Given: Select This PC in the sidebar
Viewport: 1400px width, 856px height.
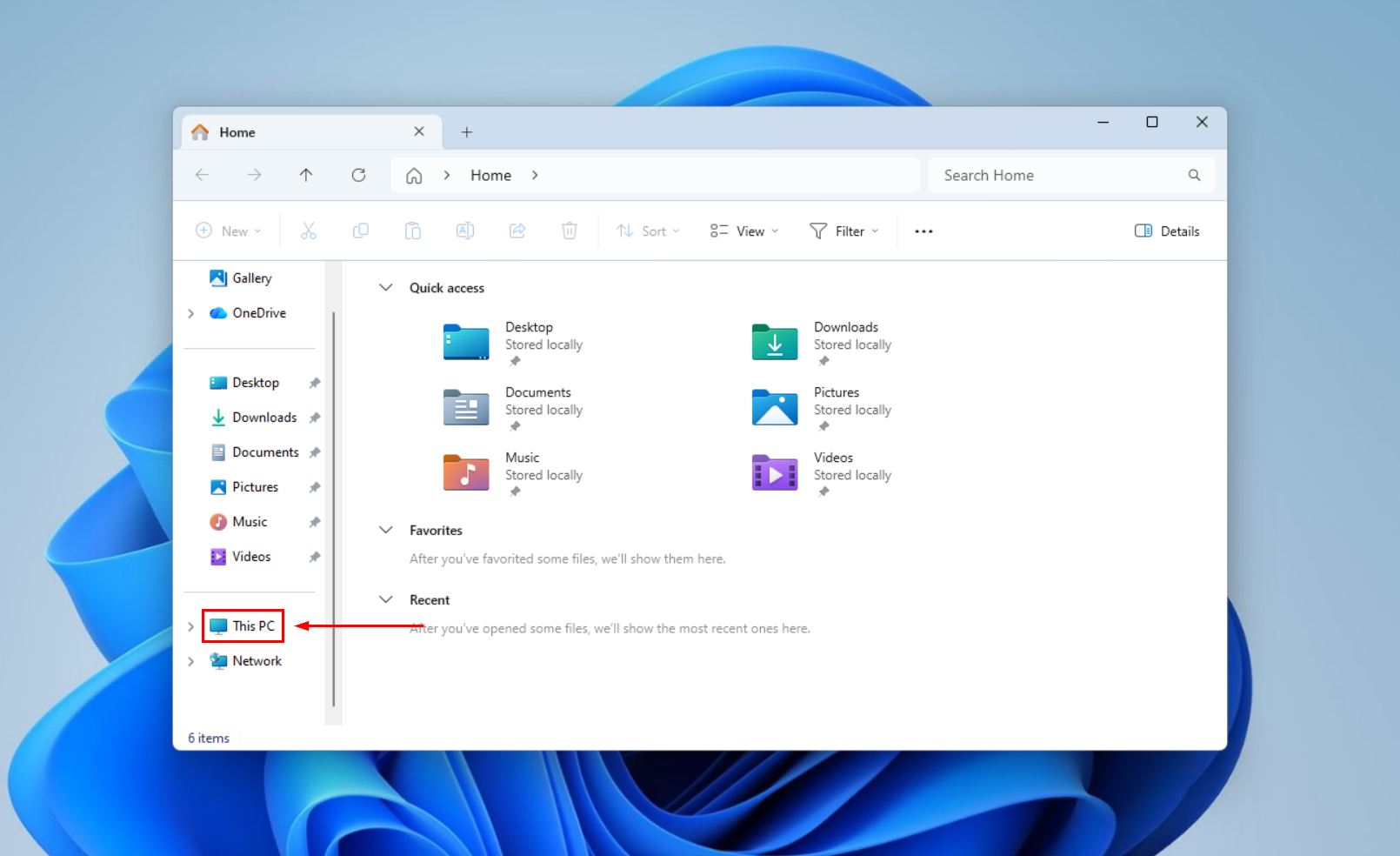Looking at the screenshot, I should 243,625.
